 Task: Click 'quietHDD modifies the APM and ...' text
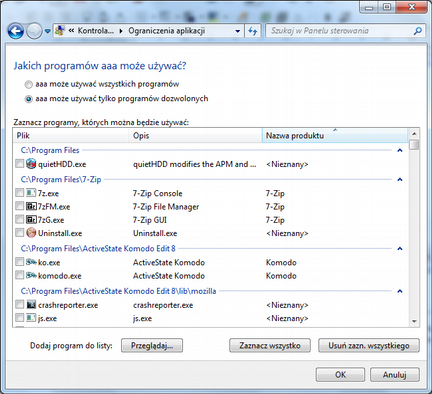tap(195, 164)
